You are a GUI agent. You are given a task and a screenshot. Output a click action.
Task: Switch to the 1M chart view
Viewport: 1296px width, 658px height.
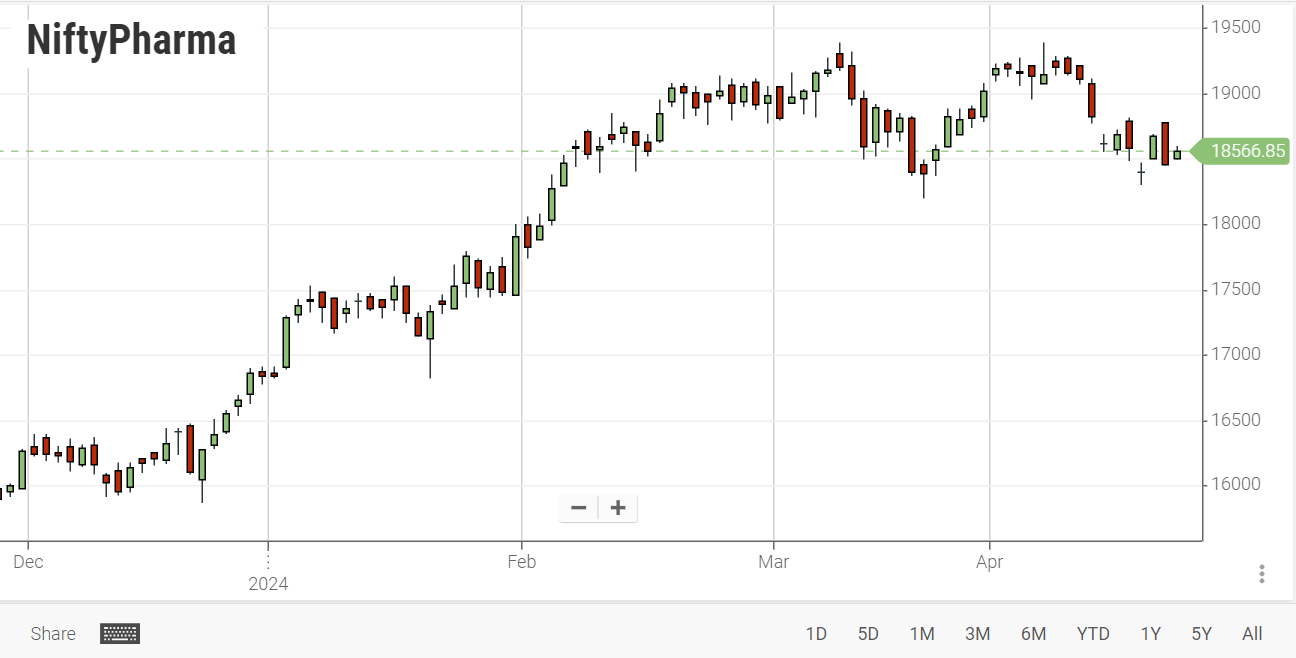[x=923, y=633]
